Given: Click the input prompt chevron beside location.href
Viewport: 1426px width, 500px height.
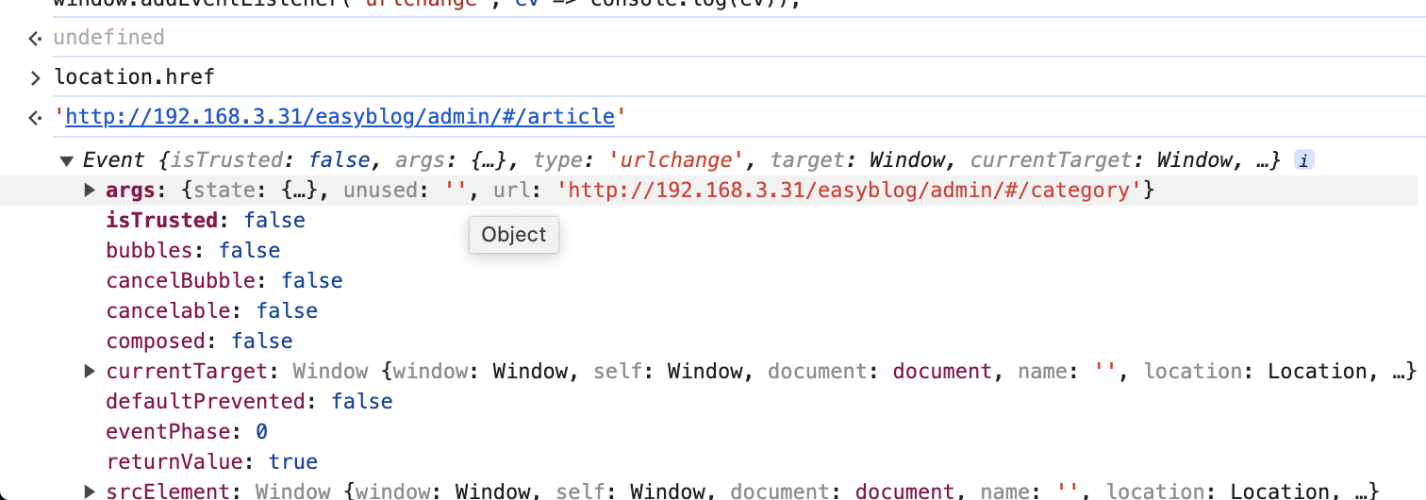Looking at the screenshot, I should pos(35,78).
